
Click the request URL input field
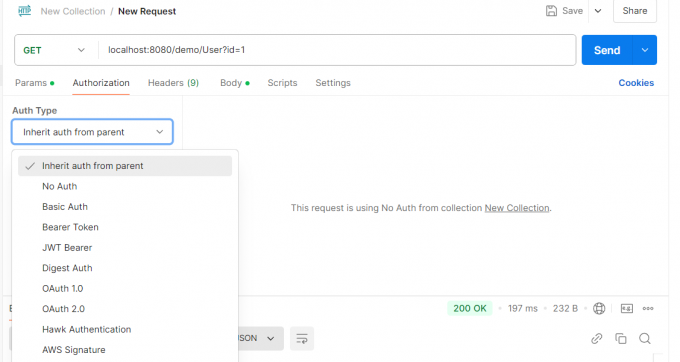point(337,50)
